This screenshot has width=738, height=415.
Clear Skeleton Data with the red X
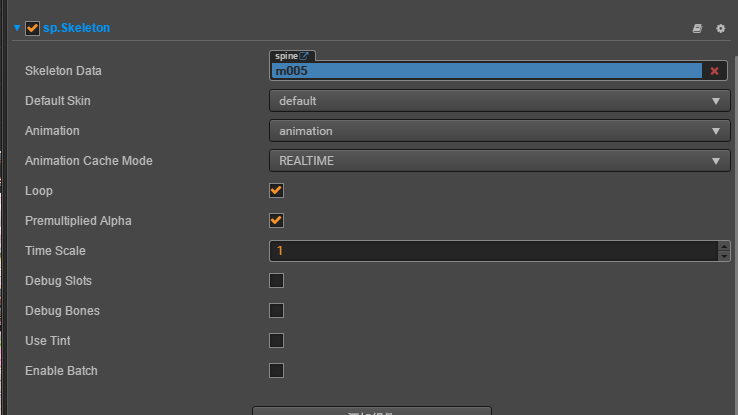pyautogui.click(x=714, y=71)
